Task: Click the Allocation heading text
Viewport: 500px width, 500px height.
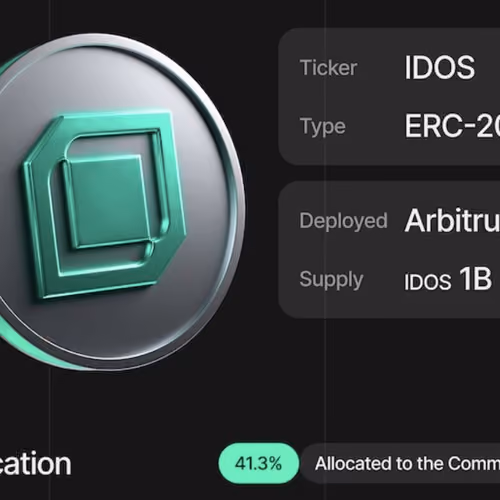Action: tap(35, 464)
